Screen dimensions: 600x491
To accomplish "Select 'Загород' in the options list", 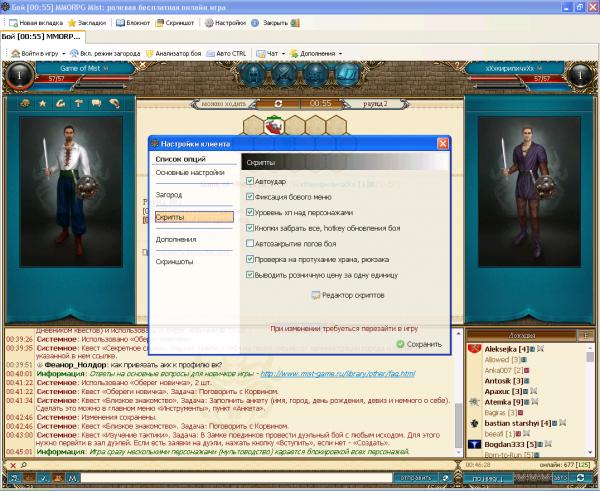I will [x=169, y=195].
